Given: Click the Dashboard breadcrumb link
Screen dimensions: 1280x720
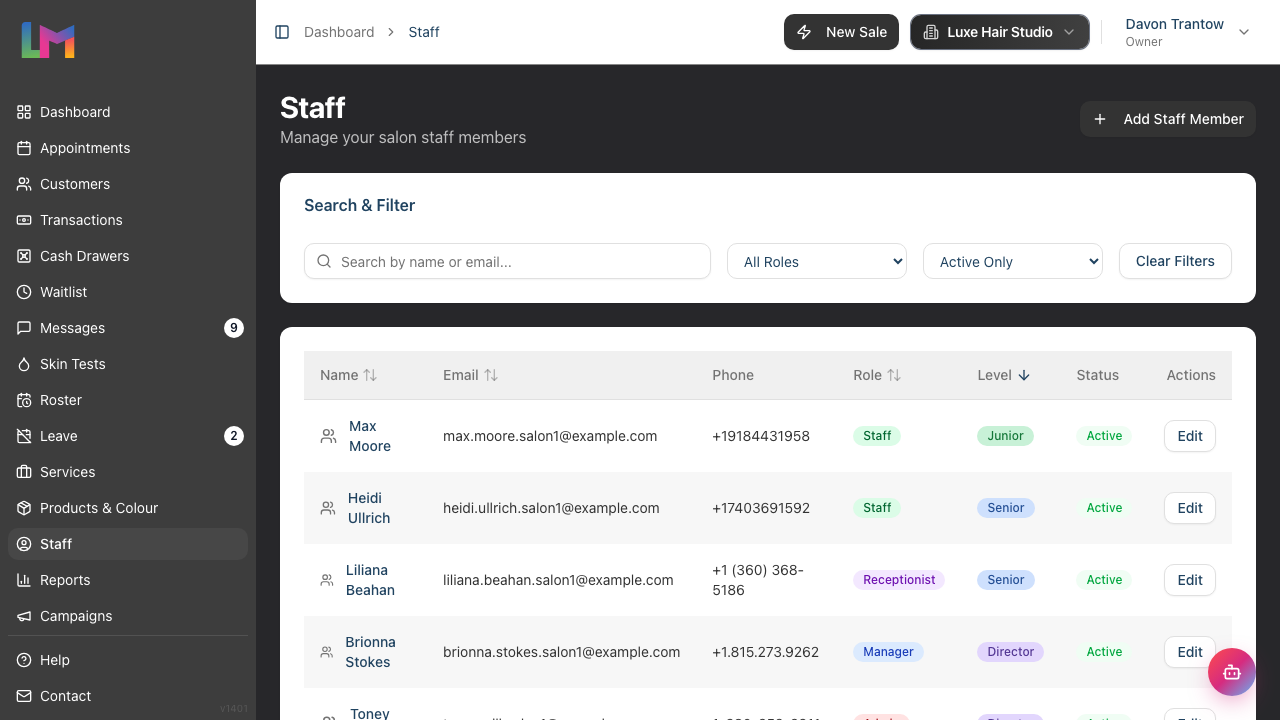Looking at the screenshot, I should click(x=339, y=32).
